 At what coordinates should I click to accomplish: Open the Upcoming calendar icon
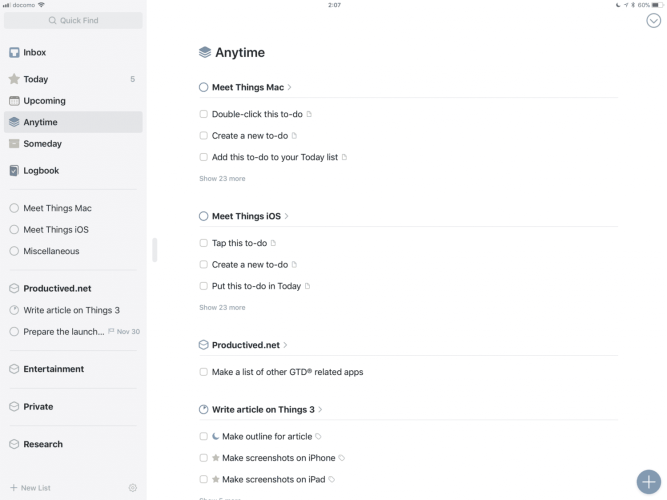(14, 101)
